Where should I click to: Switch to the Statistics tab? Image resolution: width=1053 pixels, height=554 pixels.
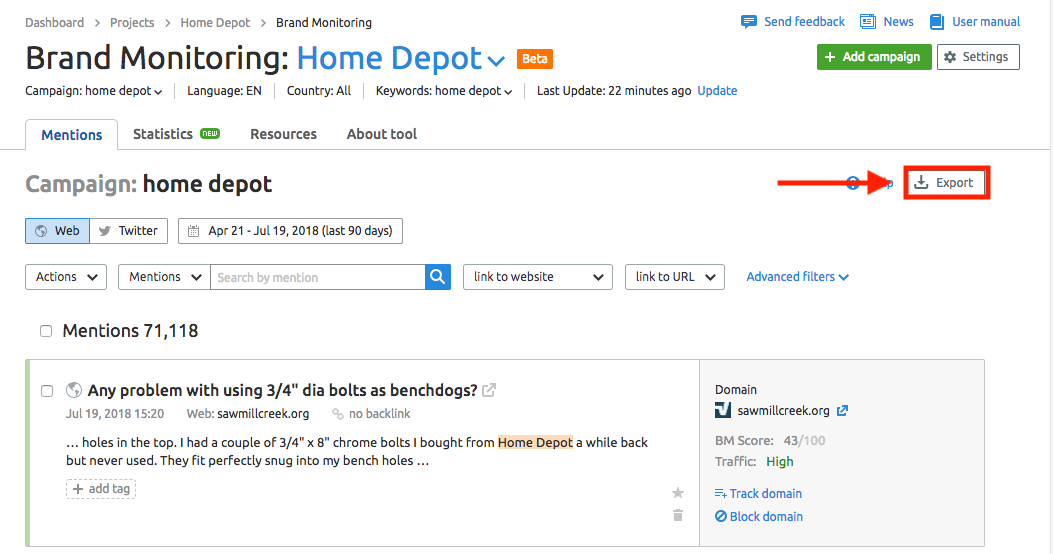click(x=176, y=134)
